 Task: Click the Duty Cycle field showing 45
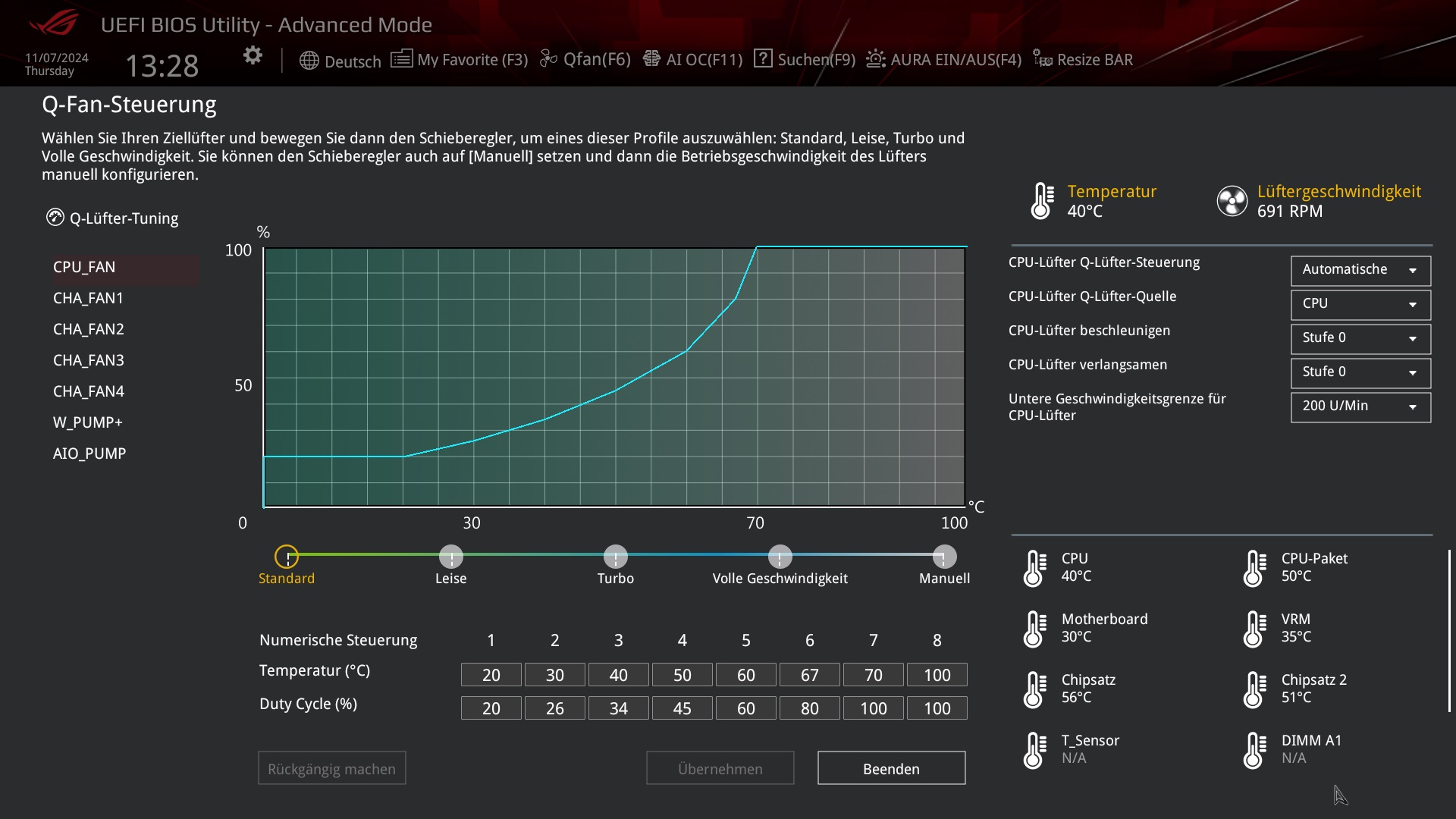point(682,708)
